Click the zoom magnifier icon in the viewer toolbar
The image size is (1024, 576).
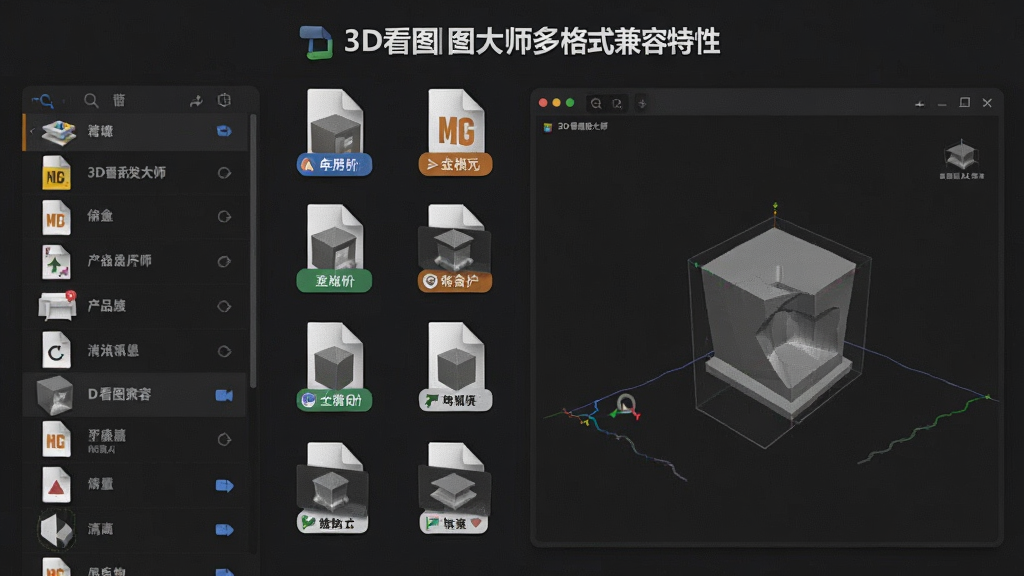tap(596, 103)
